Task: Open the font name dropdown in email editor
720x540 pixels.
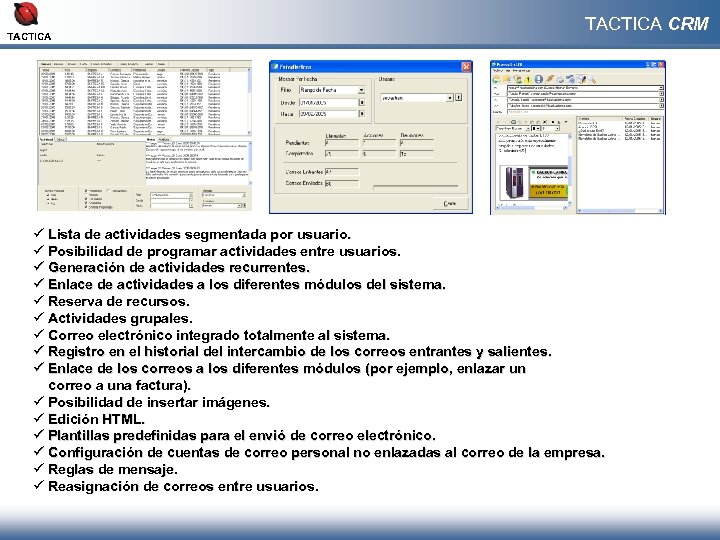Action: (x=528, y=129)
